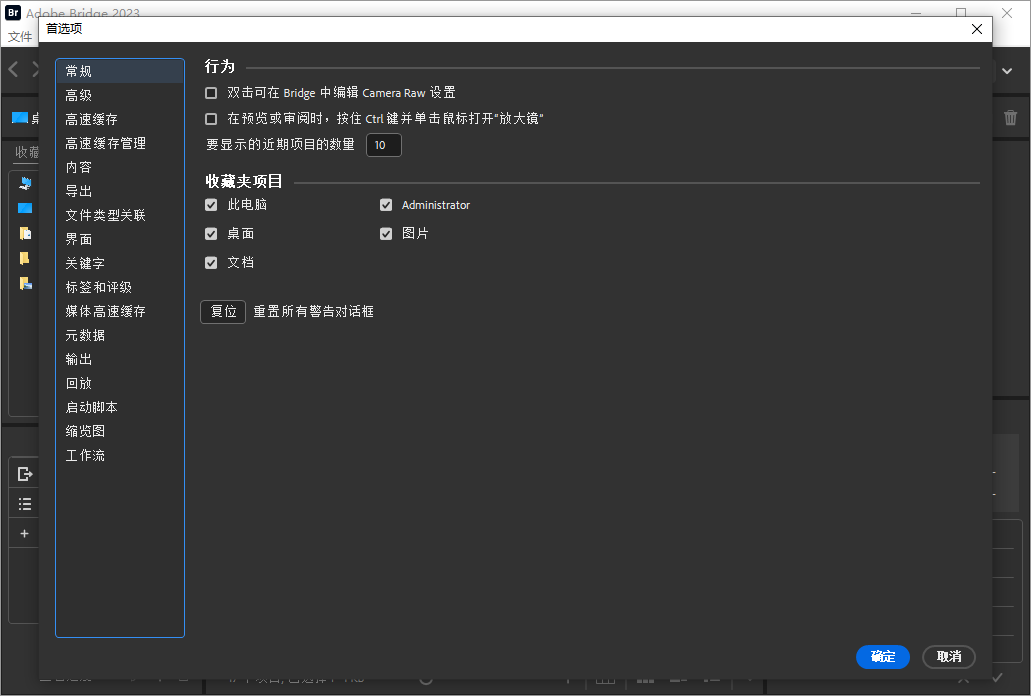
Task: Uncheck the 图片 favorites item
Action: point(386,233)
